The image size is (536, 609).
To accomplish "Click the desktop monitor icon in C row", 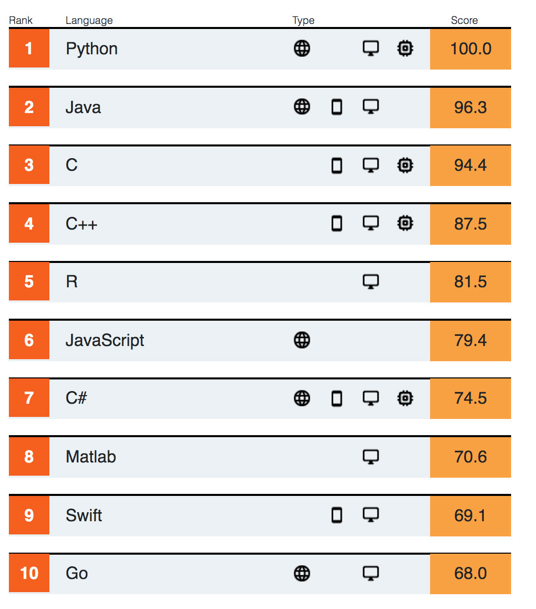I will (371, 165).
